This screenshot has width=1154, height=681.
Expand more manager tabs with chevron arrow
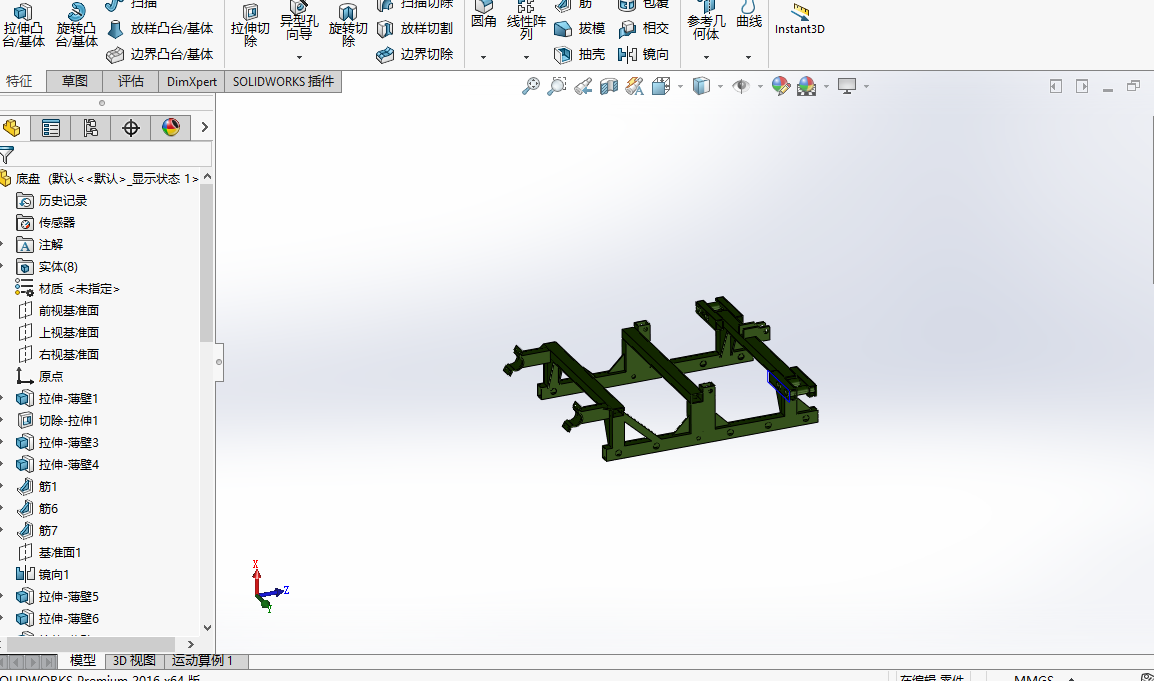205,127
